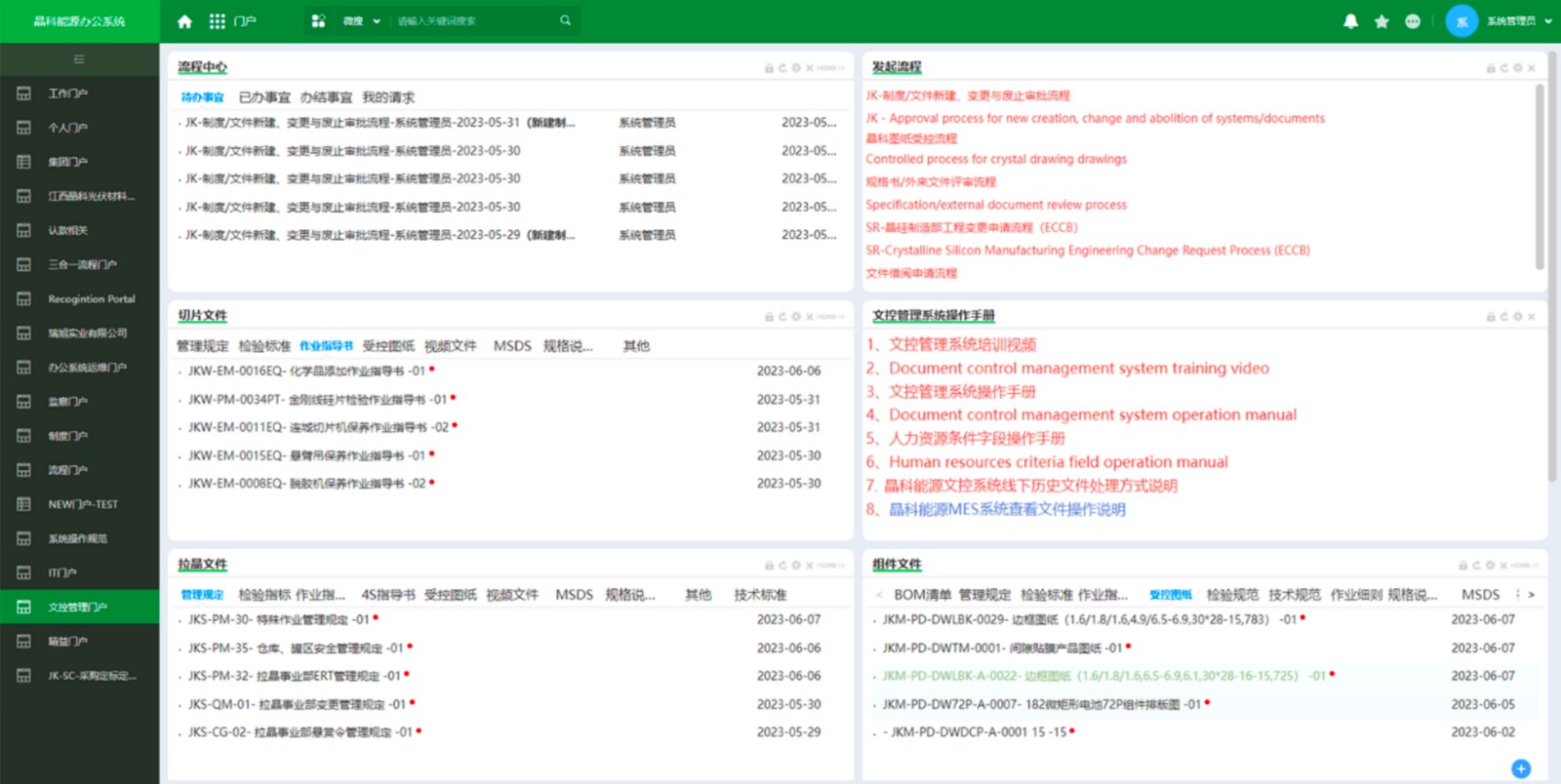This screenshot has width=1561, height=784.
Task: Open the chat messages icon
Action: 1413,20
